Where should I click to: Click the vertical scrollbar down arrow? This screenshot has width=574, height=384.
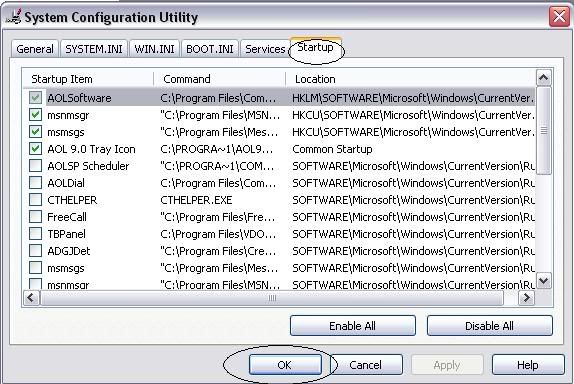pos(544,281)
